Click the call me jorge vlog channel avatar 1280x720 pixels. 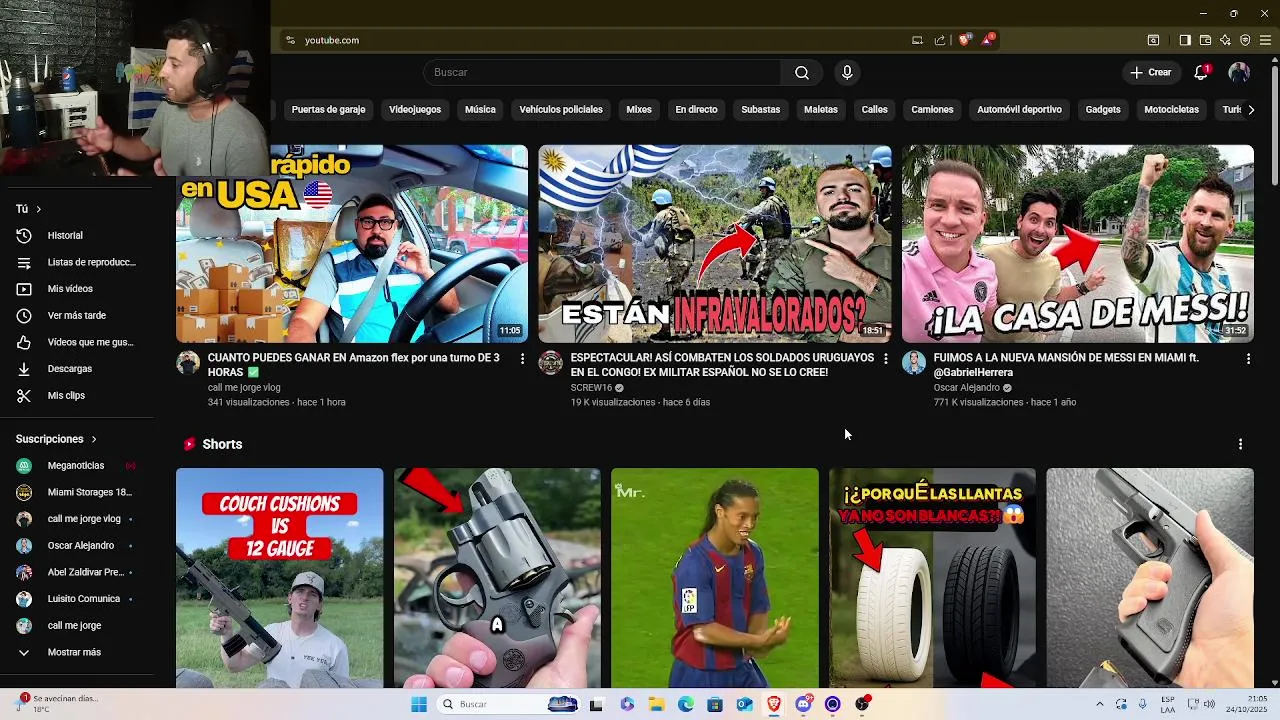pos(188,363)
